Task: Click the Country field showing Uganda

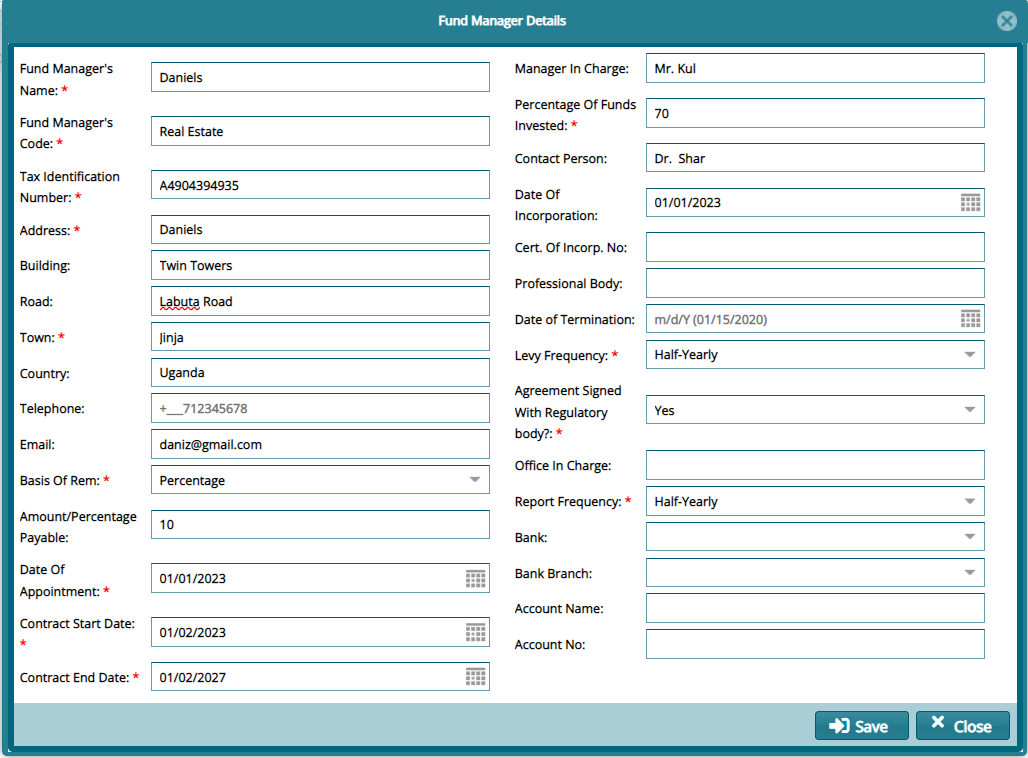Action: [320, 372]
